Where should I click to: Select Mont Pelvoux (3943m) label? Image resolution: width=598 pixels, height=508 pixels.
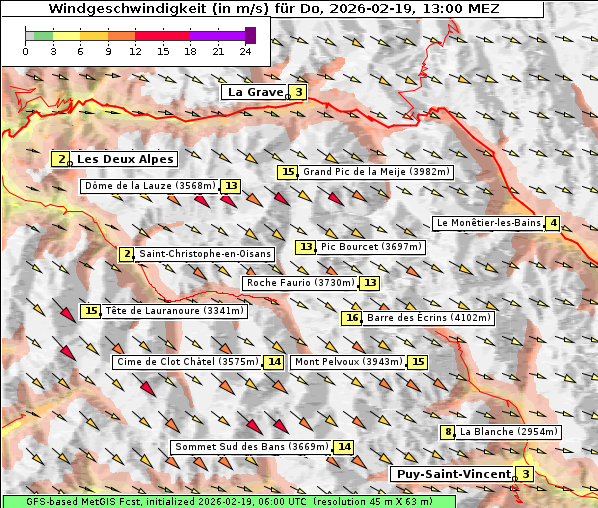[348, 362]
